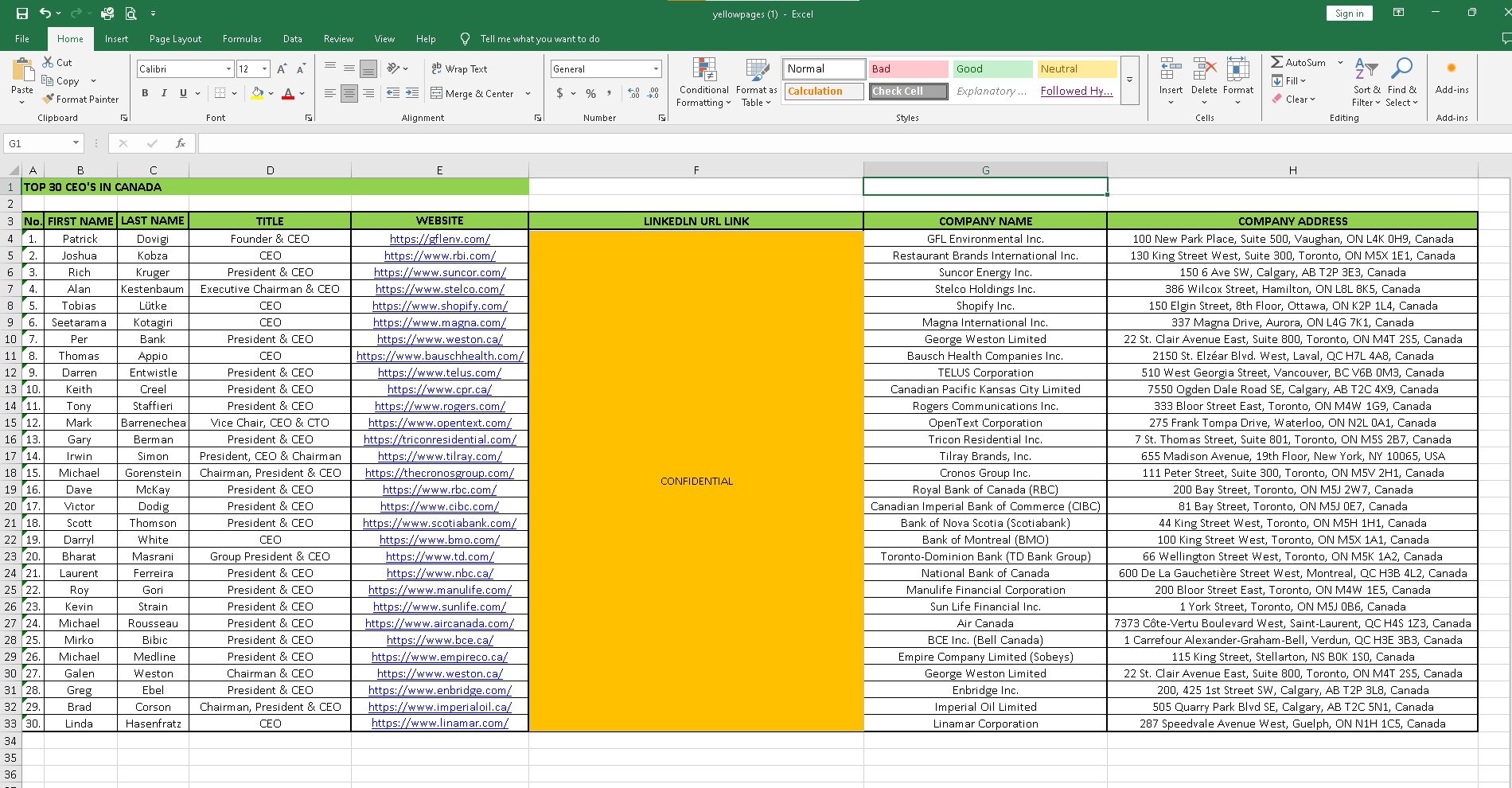The width and height of the screenshot is (1512, 788).
Task: Click the Decrease Decimal icon
Action: [653, 93]
